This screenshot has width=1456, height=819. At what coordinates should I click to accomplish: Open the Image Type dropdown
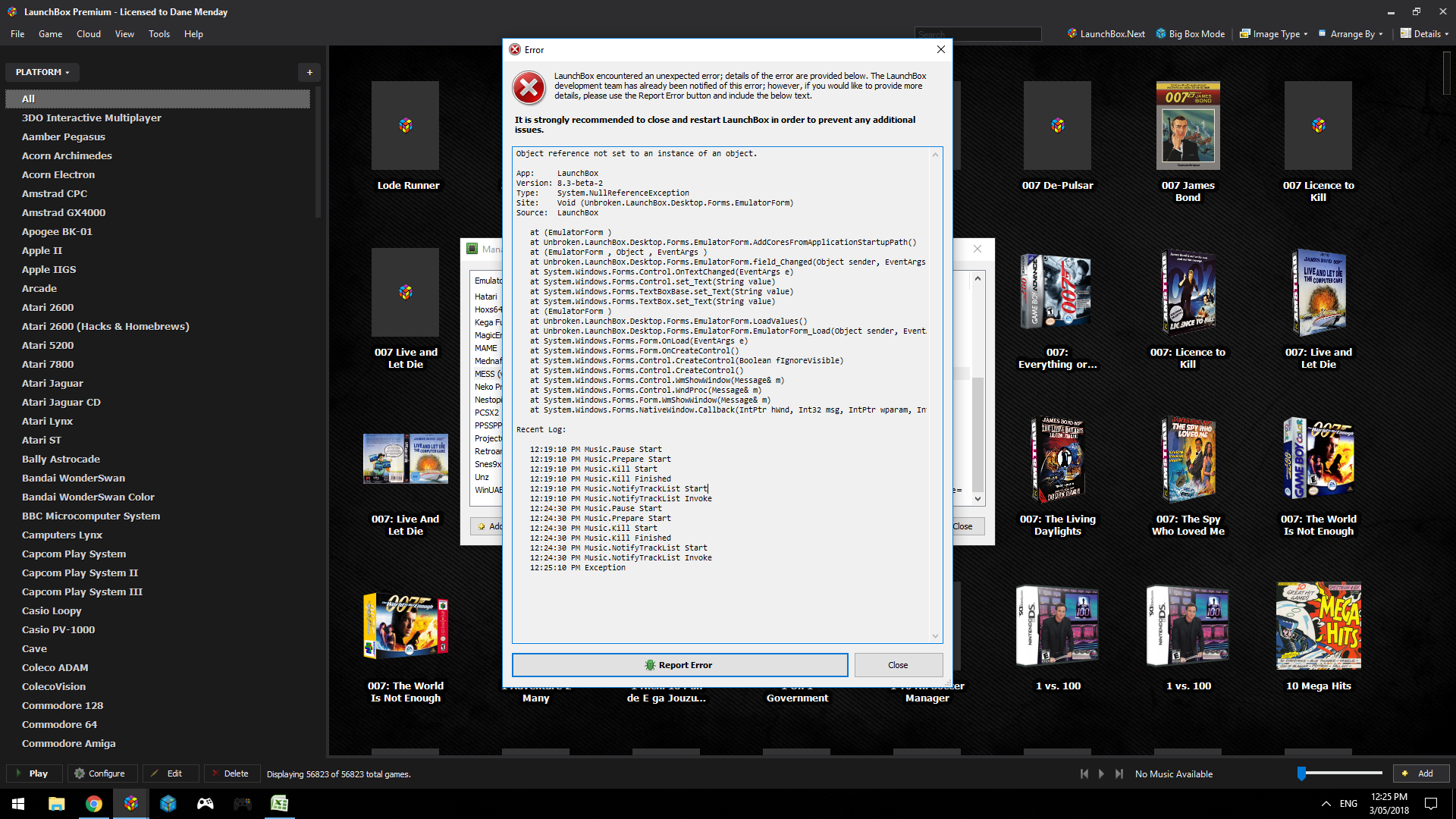pos(1274,34)
